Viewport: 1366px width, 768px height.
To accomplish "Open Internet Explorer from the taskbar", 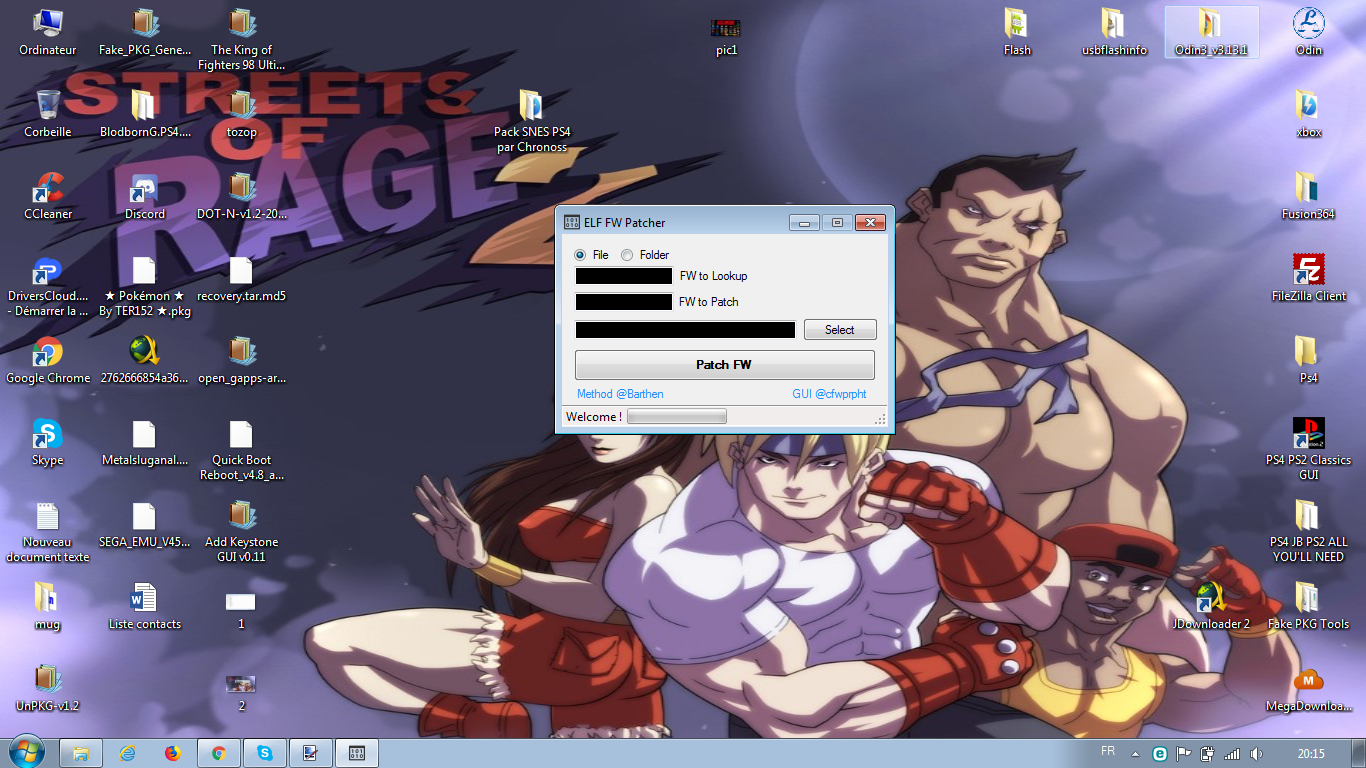I will tap(127, 753).
